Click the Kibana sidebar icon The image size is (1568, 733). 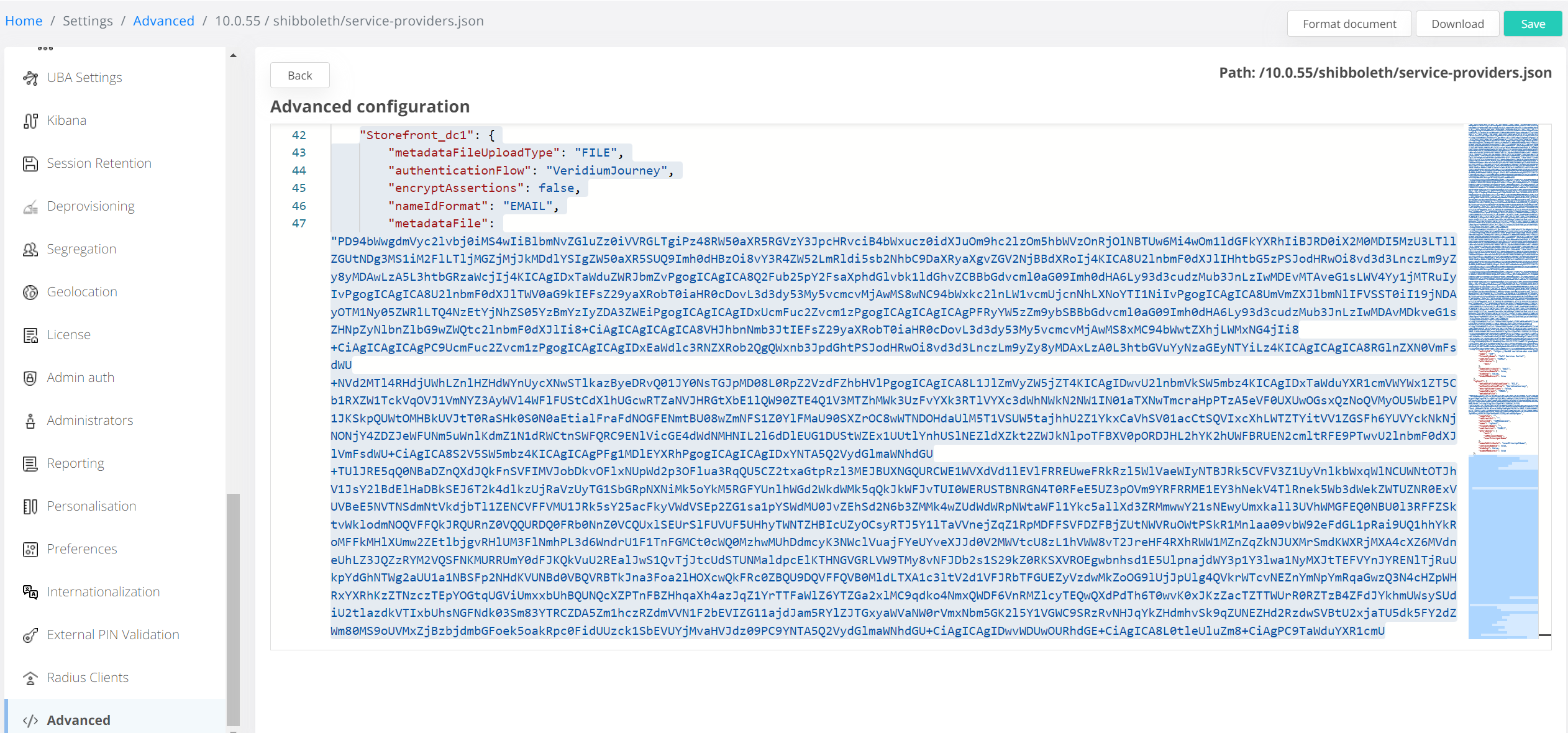point(30,121)
